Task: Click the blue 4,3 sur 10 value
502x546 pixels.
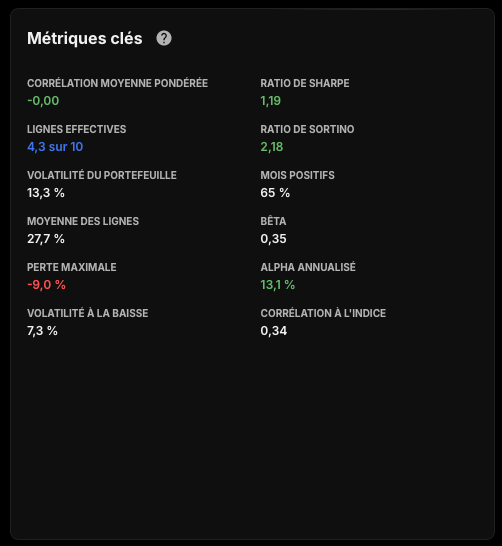Action: point(55,147)
